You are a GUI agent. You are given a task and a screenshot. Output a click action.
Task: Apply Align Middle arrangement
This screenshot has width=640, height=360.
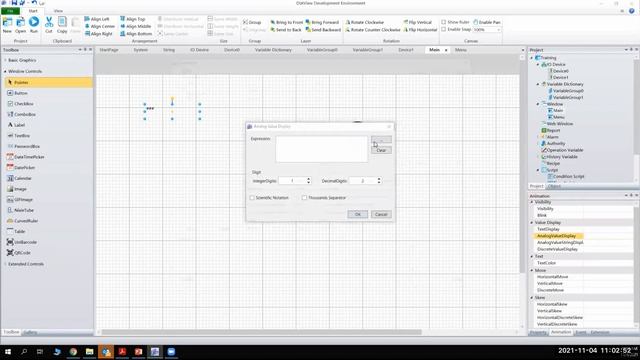(136, 26)
